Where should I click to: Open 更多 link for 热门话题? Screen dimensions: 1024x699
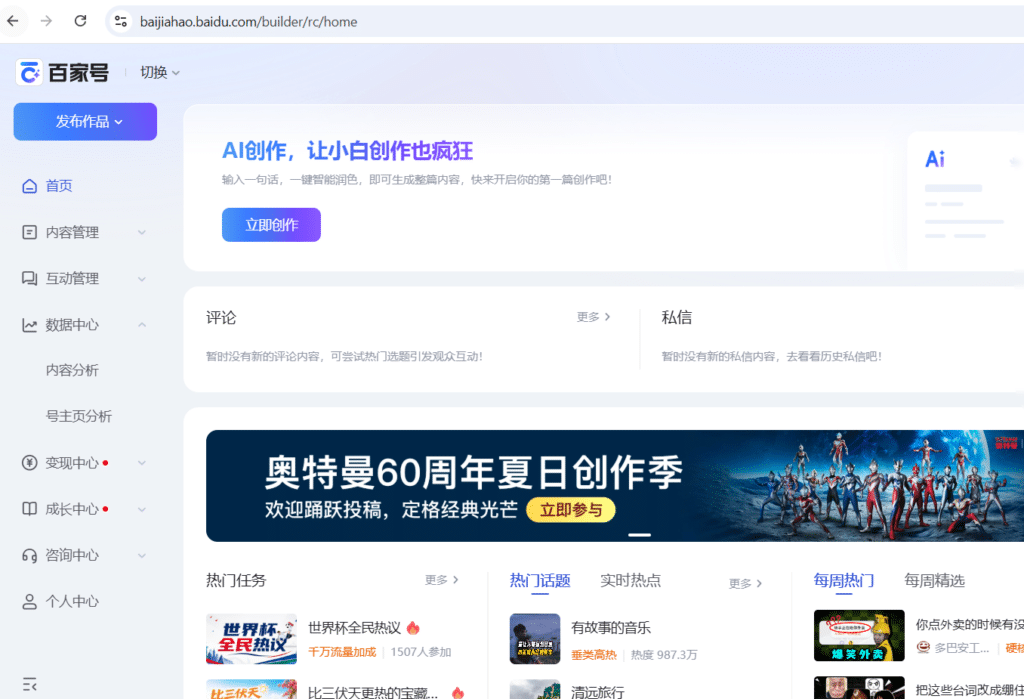745,583
